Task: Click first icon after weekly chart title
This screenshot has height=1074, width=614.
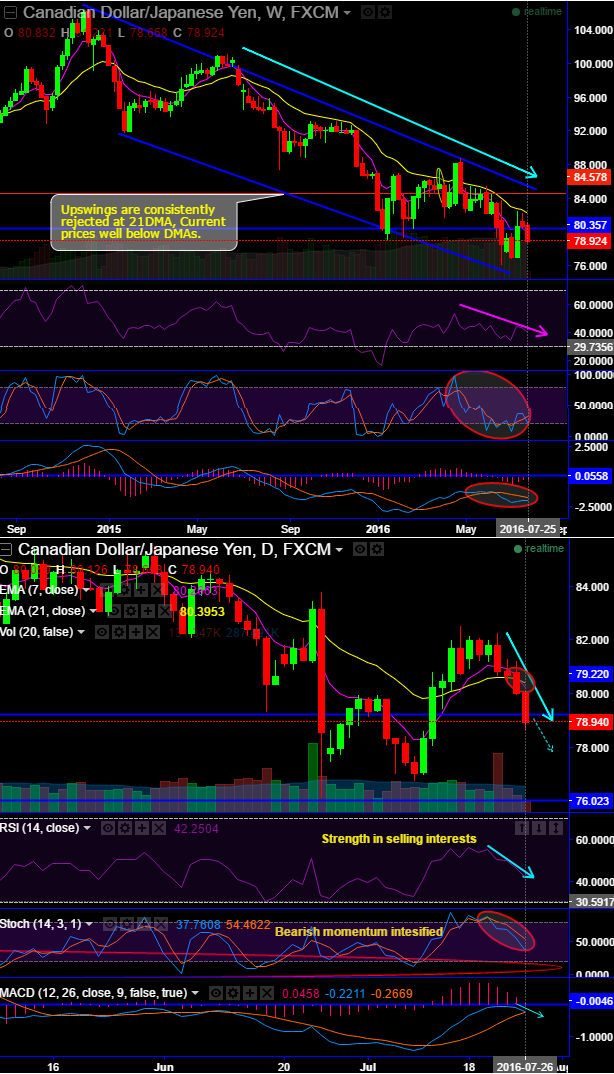Action: [x=366, y=13]
